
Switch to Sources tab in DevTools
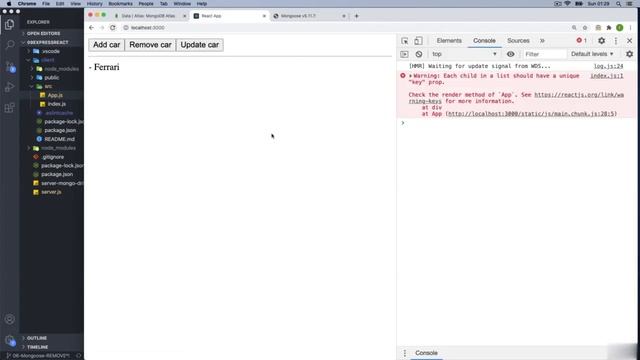click(x=518, y=41)
